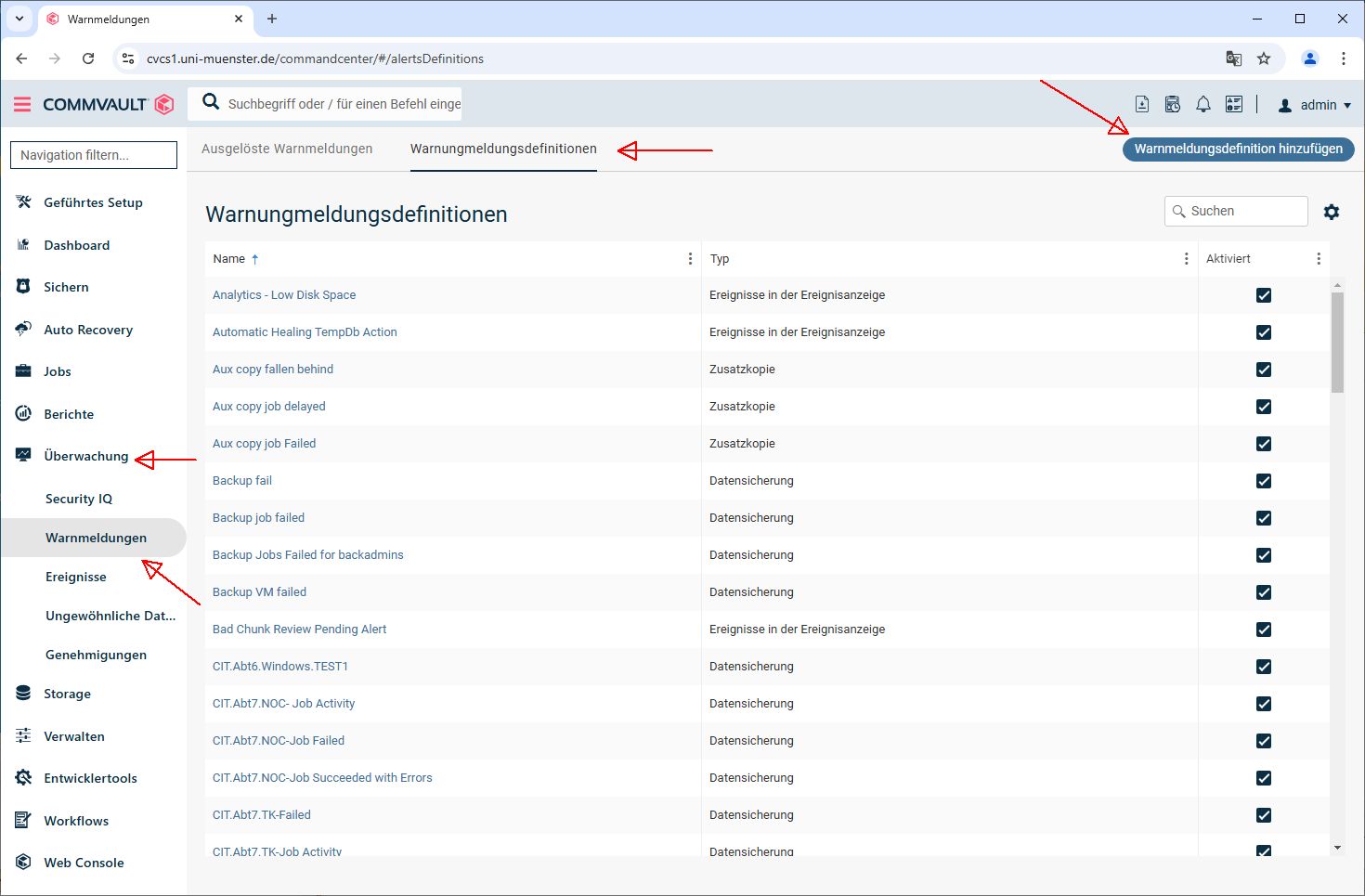The width and height of the screenshot is (1365, 896).
Task: Toggle the CIT.Abt7.NOC-Job Failed activated checkbox
Action: [1264, 741]
